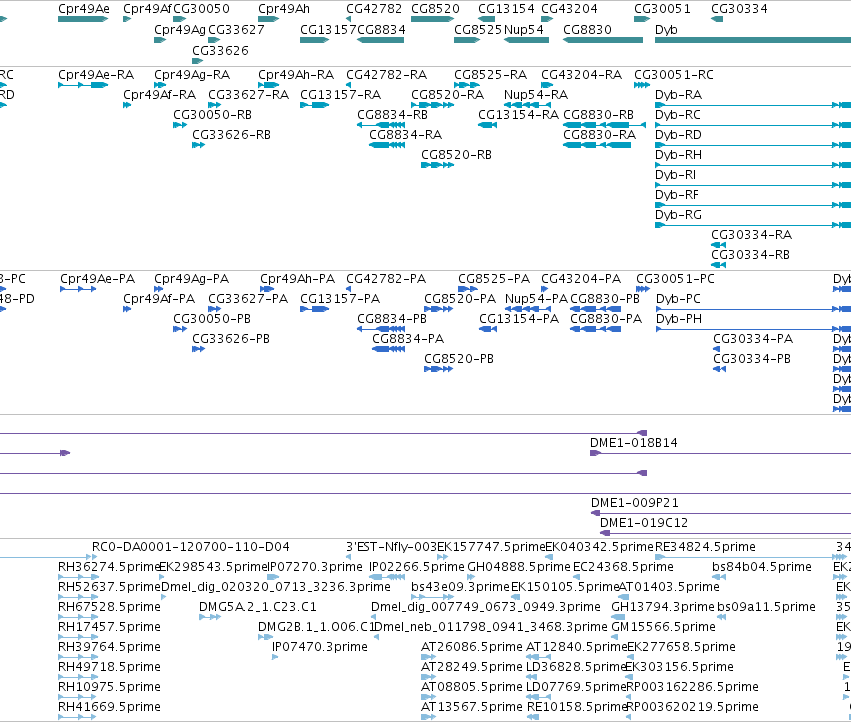Select the GH13794.3prime EST label

click(x=663, y=607)
